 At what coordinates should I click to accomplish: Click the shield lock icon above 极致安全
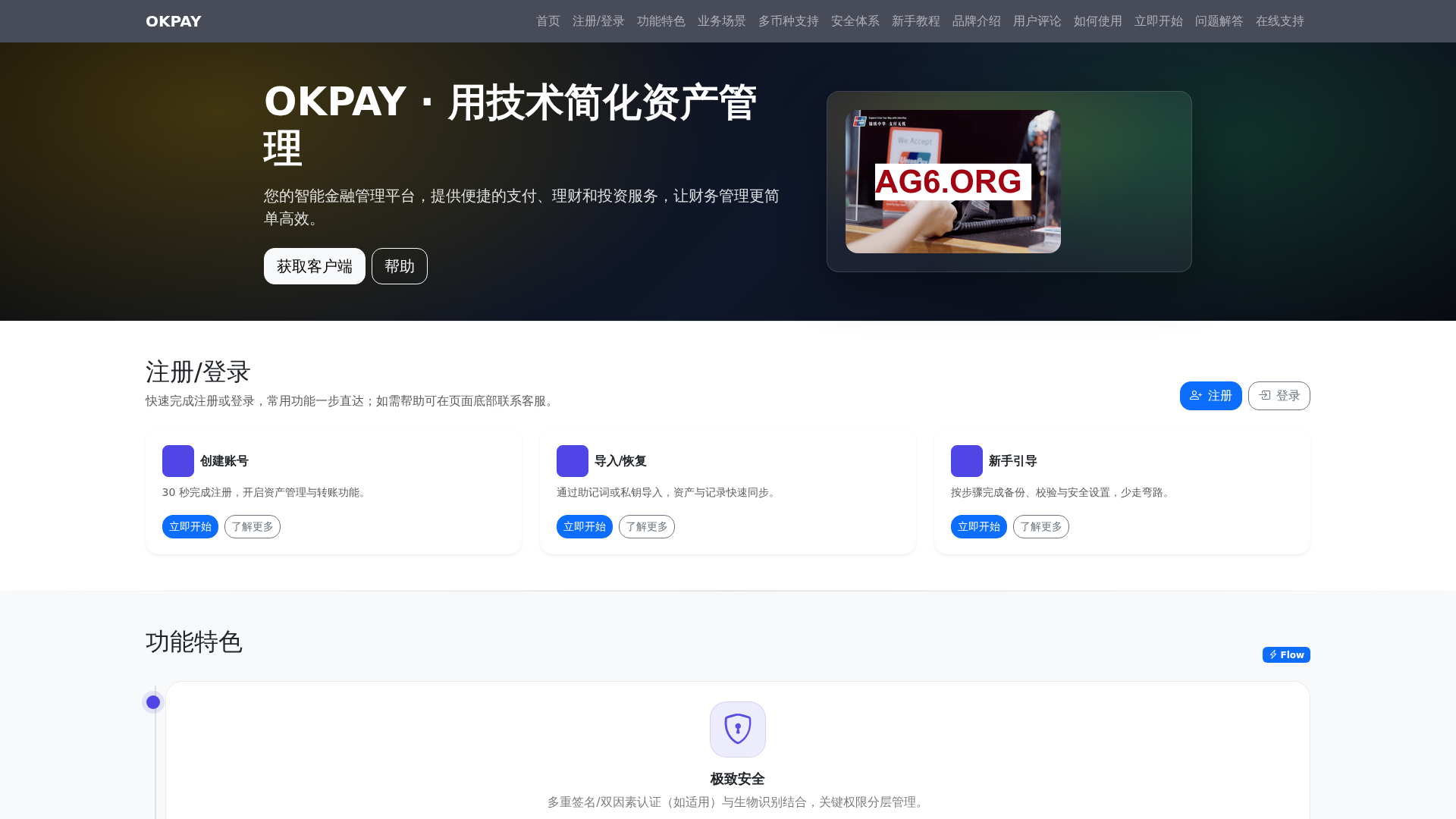click(x=738, y=730)
